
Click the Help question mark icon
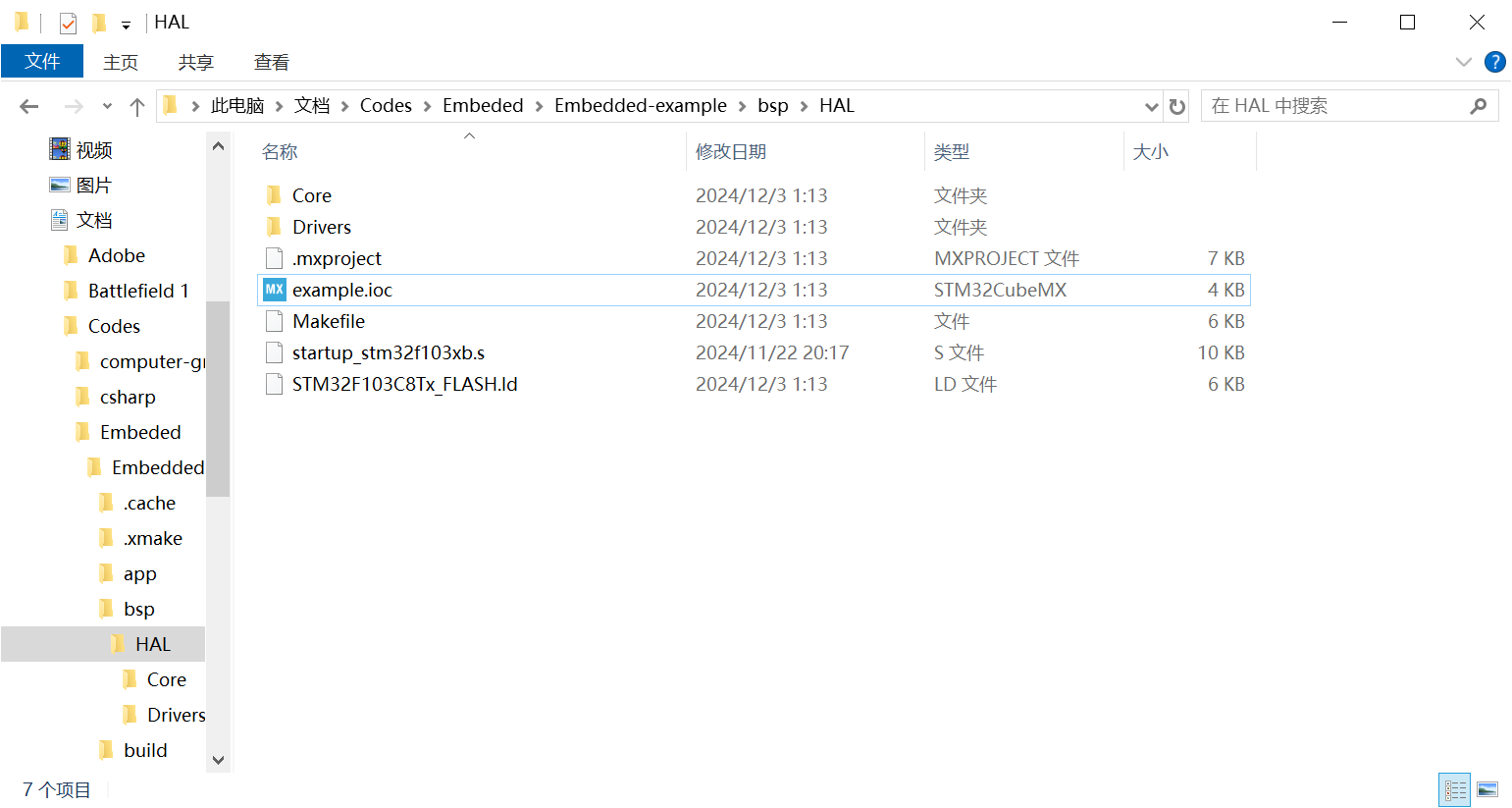[x=1494, y=62]
